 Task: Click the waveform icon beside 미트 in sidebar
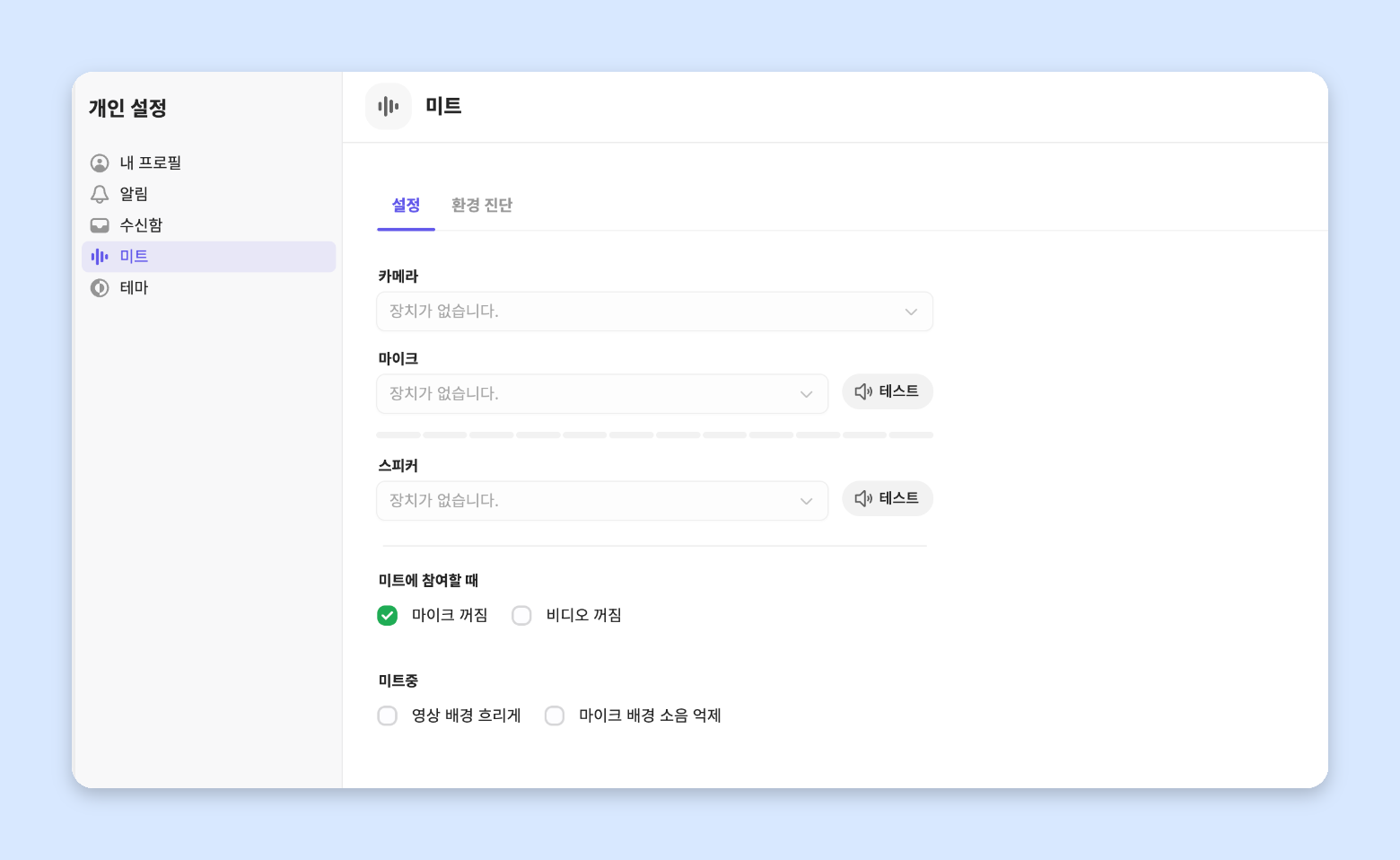100,257
